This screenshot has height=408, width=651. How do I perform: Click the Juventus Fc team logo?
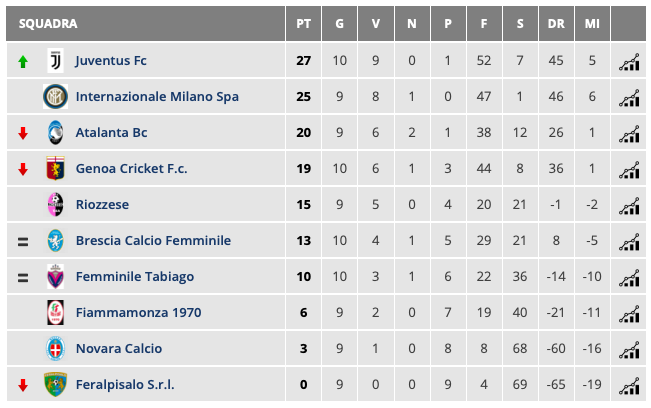(55, 61)
